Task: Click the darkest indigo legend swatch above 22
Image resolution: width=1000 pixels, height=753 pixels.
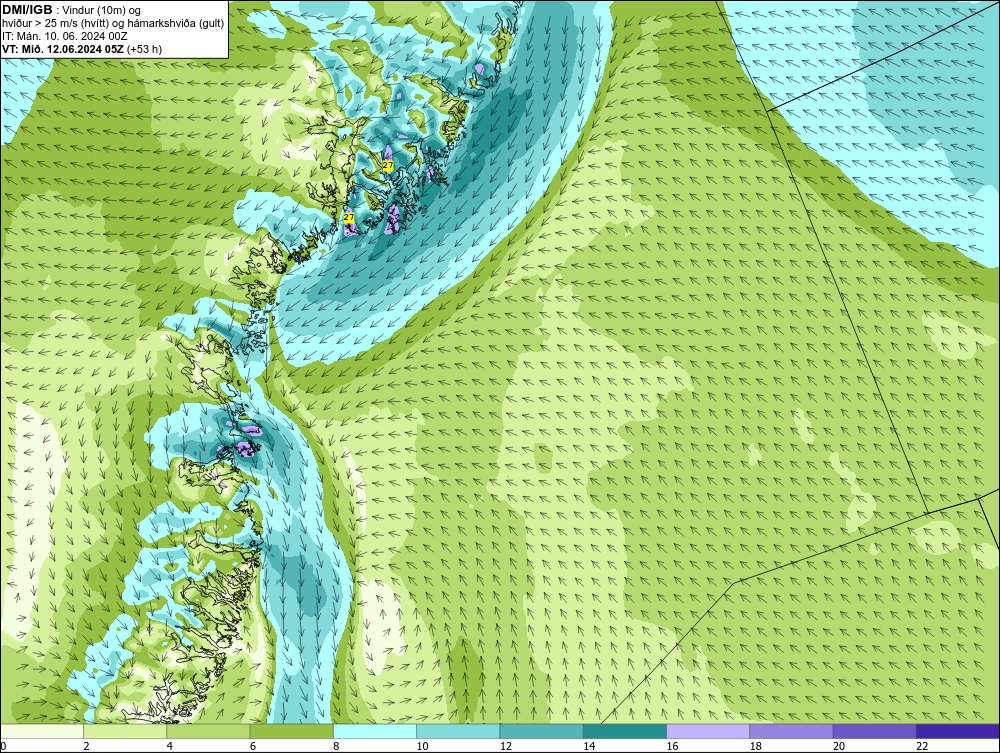Action: [958, 731]
